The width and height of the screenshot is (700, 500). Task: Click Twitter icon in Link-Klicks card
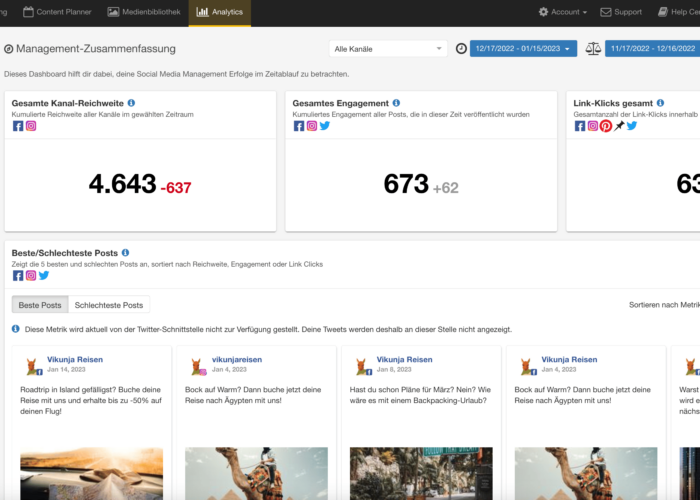(x=632, y=126)
